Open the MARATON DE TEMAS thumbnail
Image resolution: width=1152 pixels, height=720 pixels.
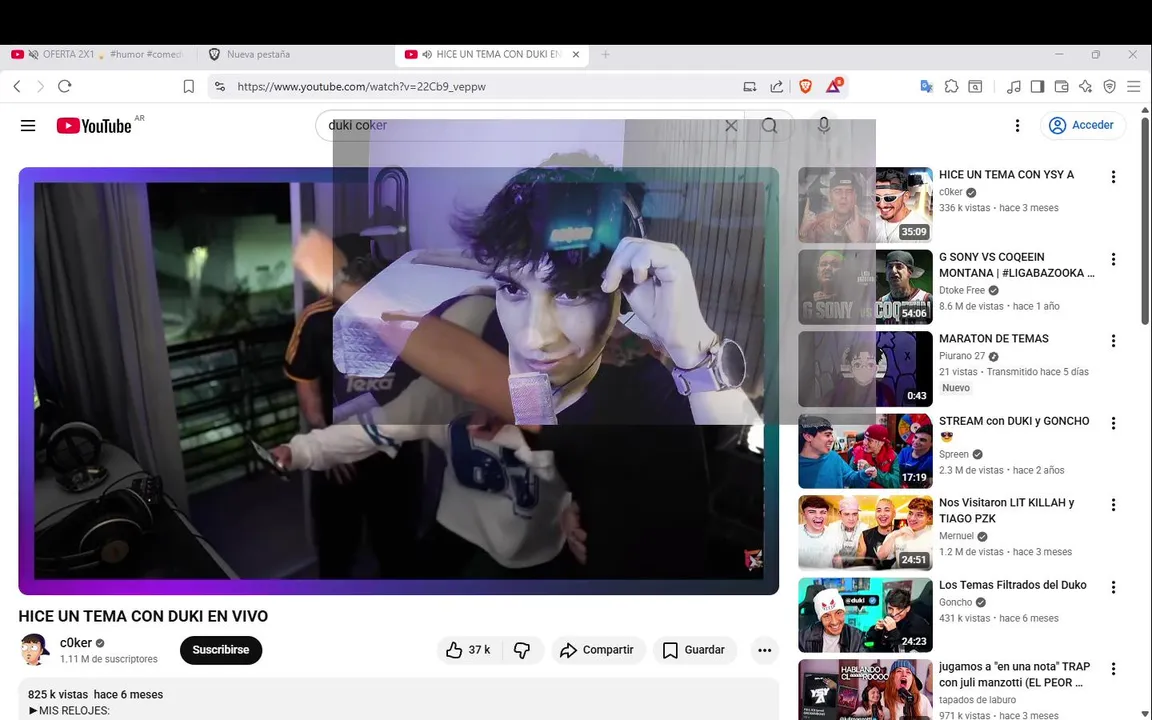(865, 369)
